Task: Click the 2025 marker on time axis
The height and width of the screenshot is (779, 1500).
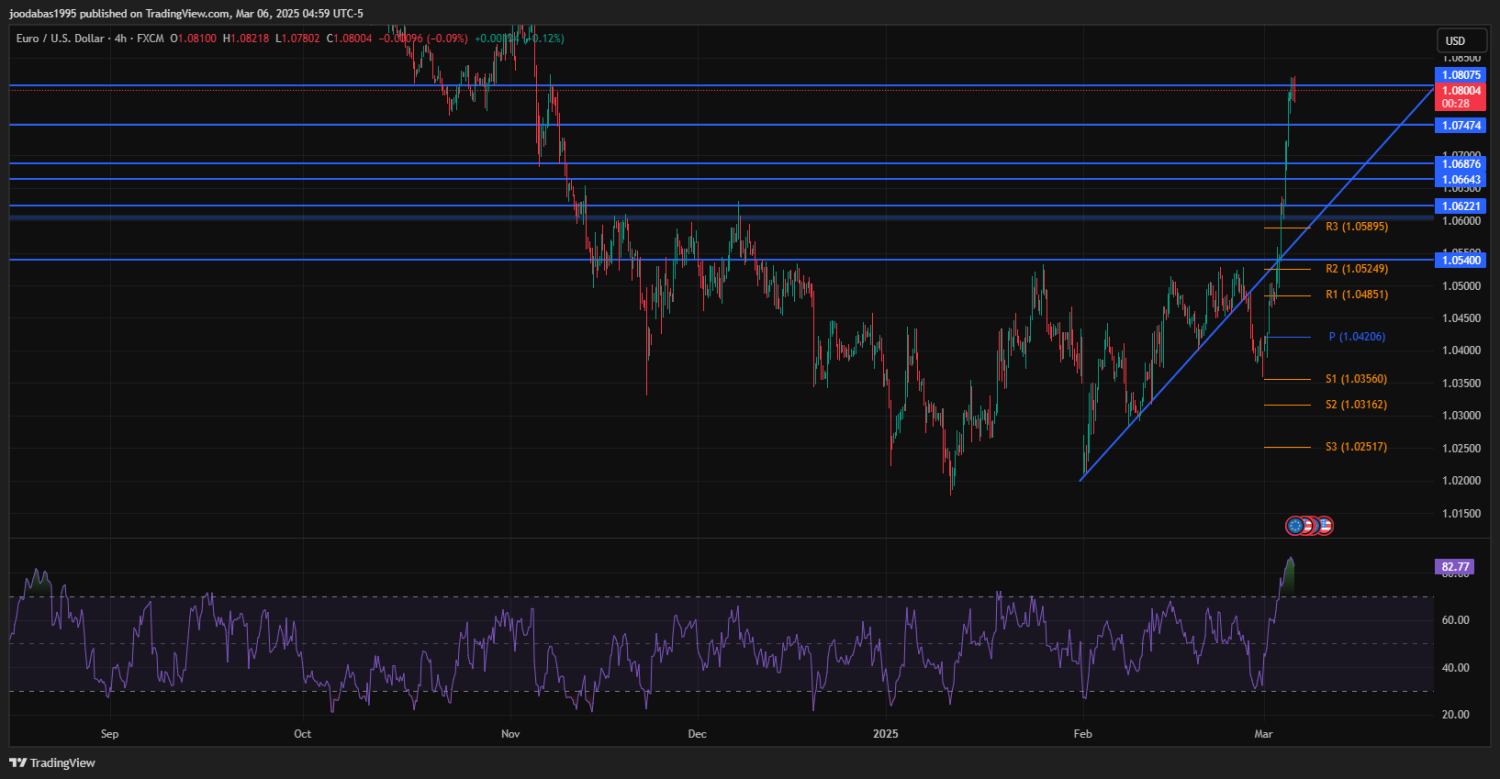Action: 886,734
